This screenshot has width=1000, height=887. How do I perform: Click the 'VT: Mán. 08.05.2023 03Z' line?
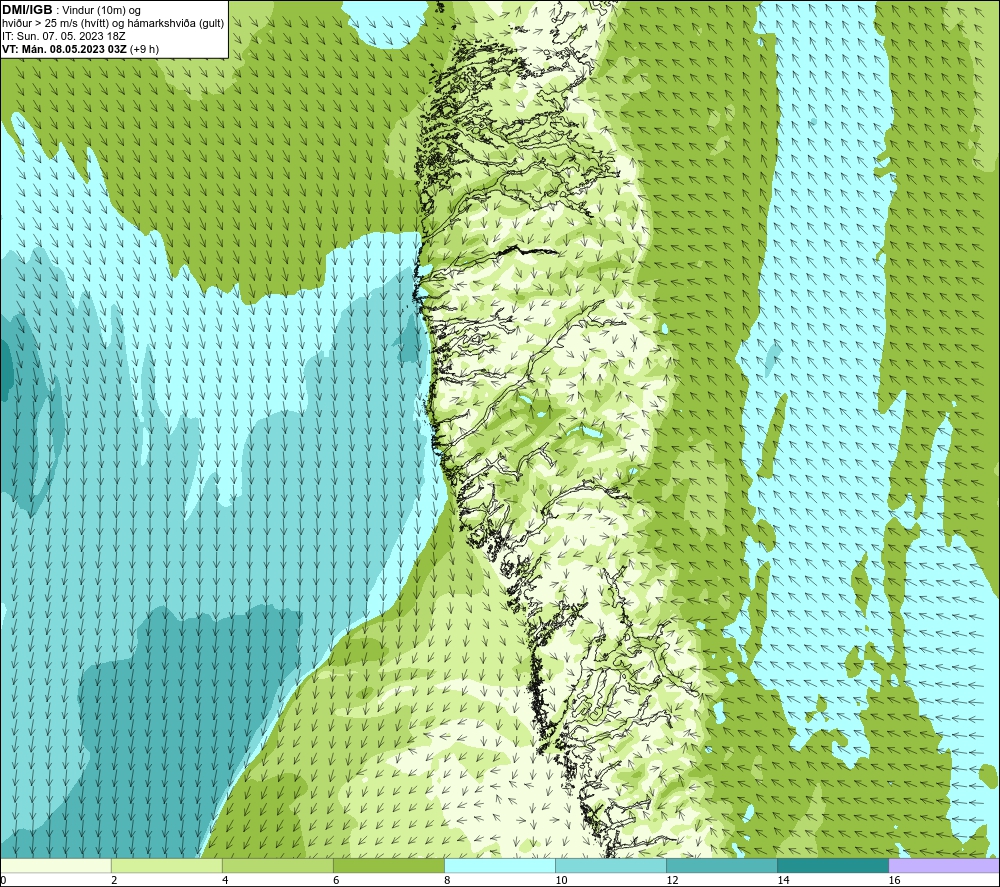point(80,49)
